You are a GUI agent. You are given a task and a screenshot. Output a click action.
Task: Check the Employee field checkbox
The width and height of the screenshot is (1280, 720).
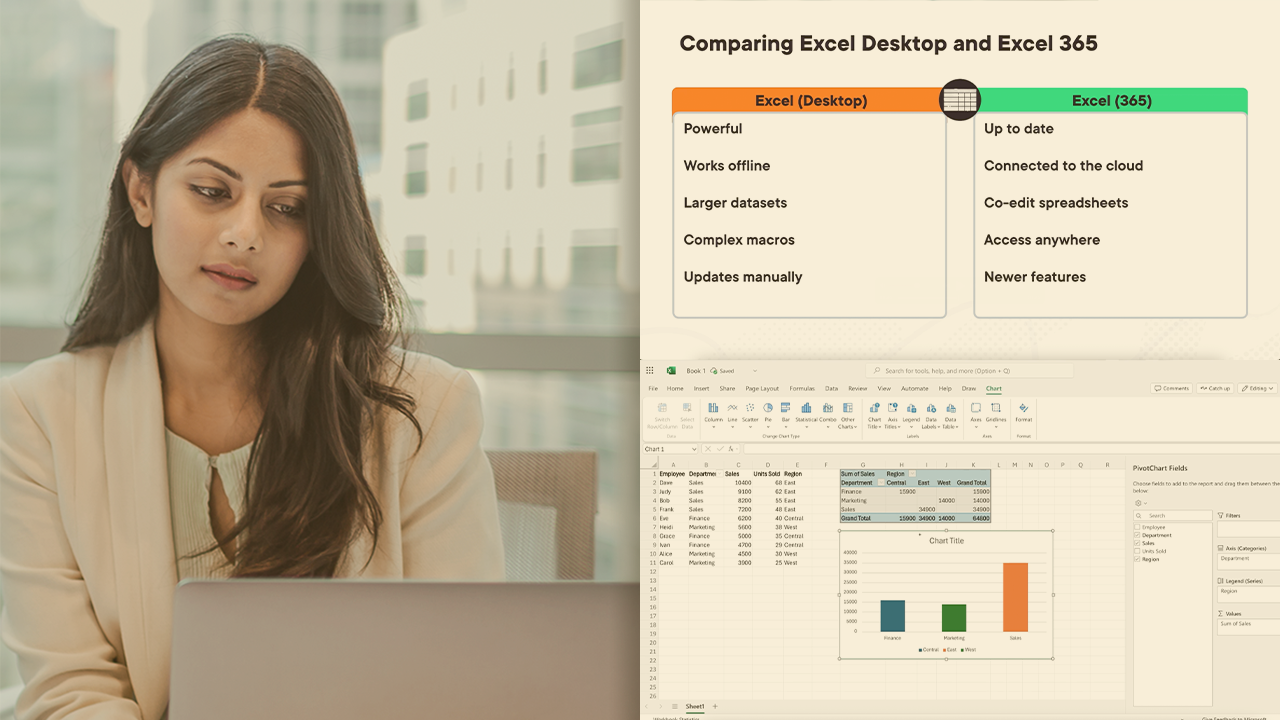[1138, 527]
